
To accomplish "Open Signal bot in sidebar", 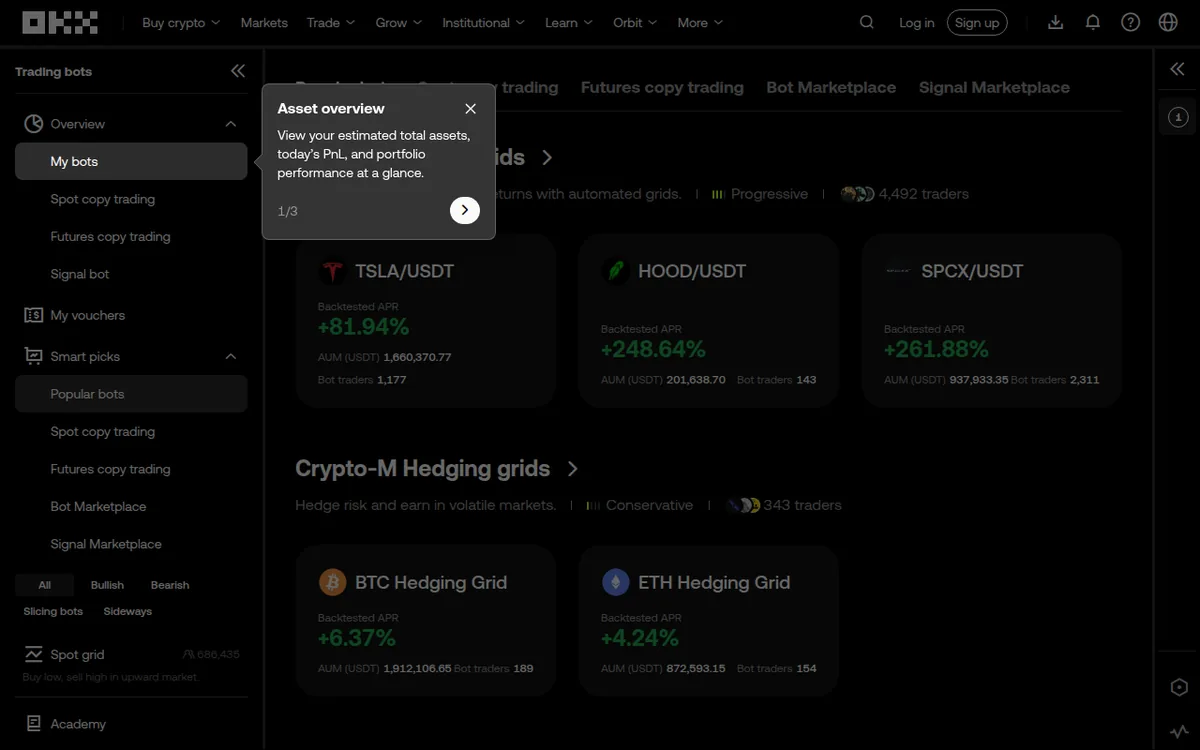I will pos(131,274).
